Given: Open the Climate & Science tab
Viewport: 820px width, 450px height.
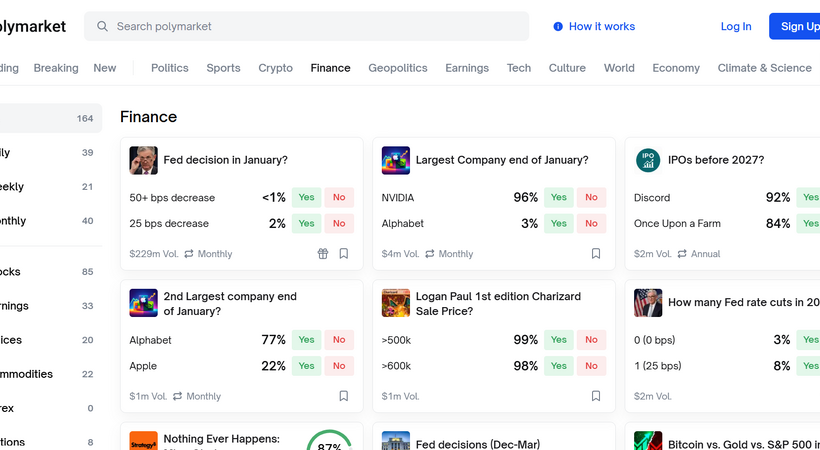Looking at the screenshot, I should click(x=765, y=68).
